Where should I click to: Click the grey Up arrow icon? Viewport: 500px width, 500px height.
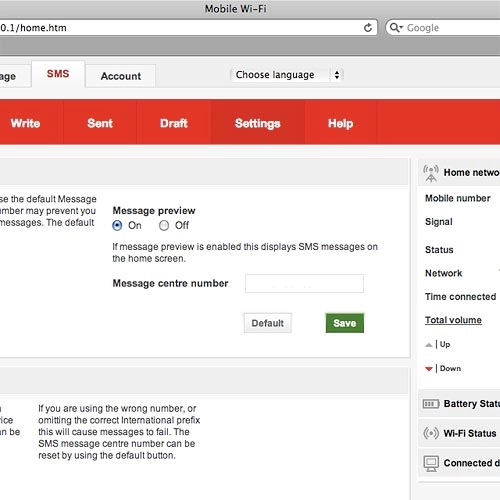(x=429, y=345)
